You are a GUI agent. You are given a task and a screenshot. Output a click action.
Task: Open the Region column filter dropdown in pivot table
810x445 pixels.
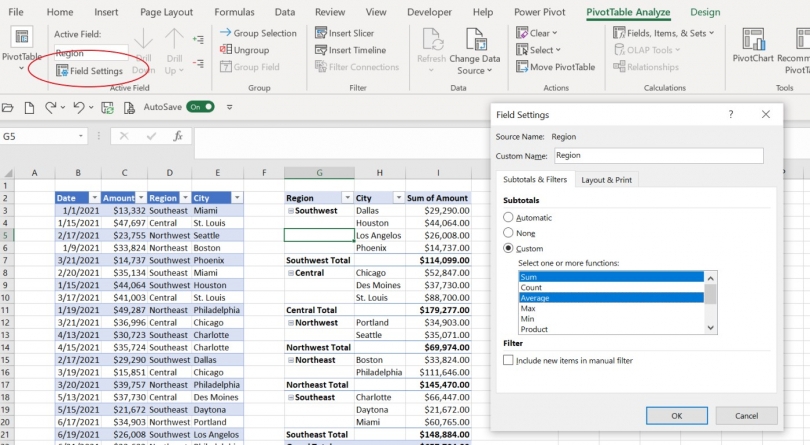pos(347,198)
